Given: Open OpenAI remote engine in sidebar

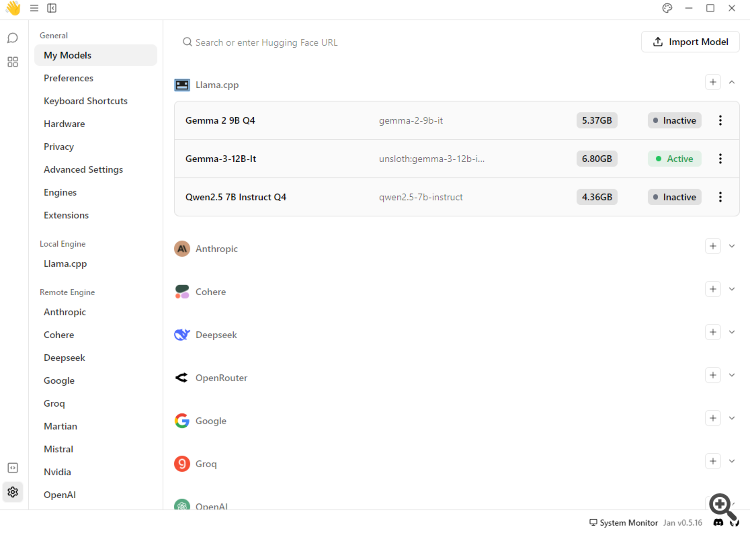Looking at the screenshot, I should (59, 495).
